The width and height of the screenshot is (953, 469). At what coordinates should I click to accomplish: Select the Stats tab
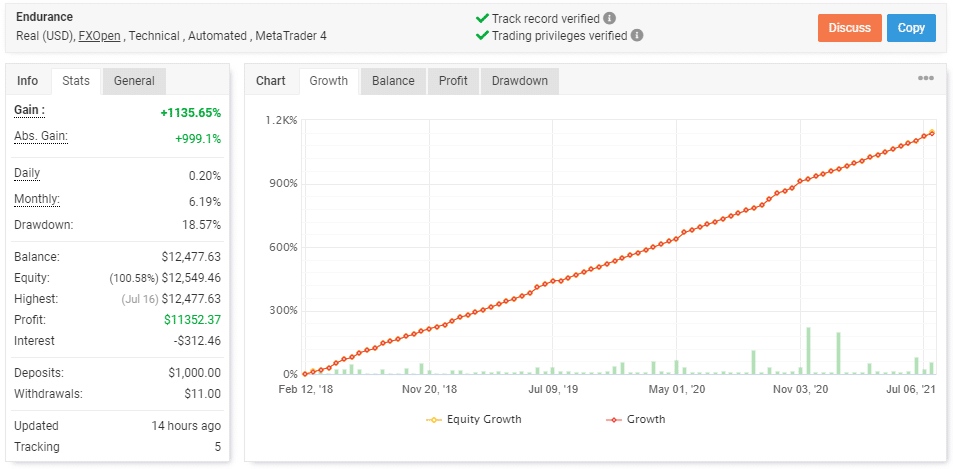77,81
